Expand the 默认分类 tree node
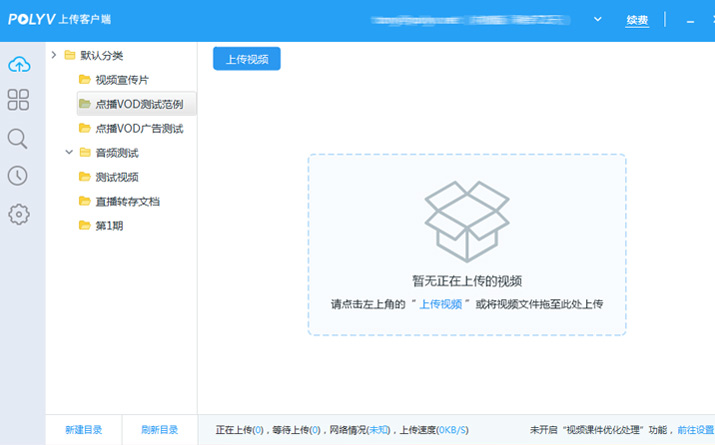The width and height of the screenshot is (715, 445). click(x=54, y=55)
